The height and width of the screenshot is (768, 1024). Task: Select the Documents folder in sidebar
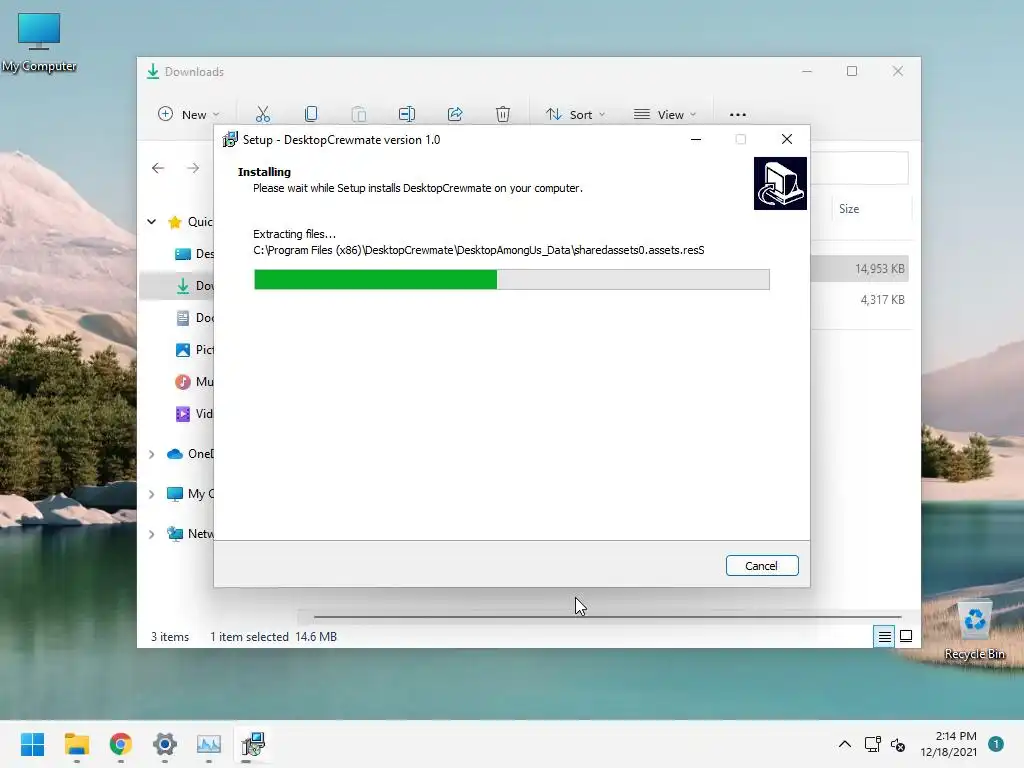point(193,317)
